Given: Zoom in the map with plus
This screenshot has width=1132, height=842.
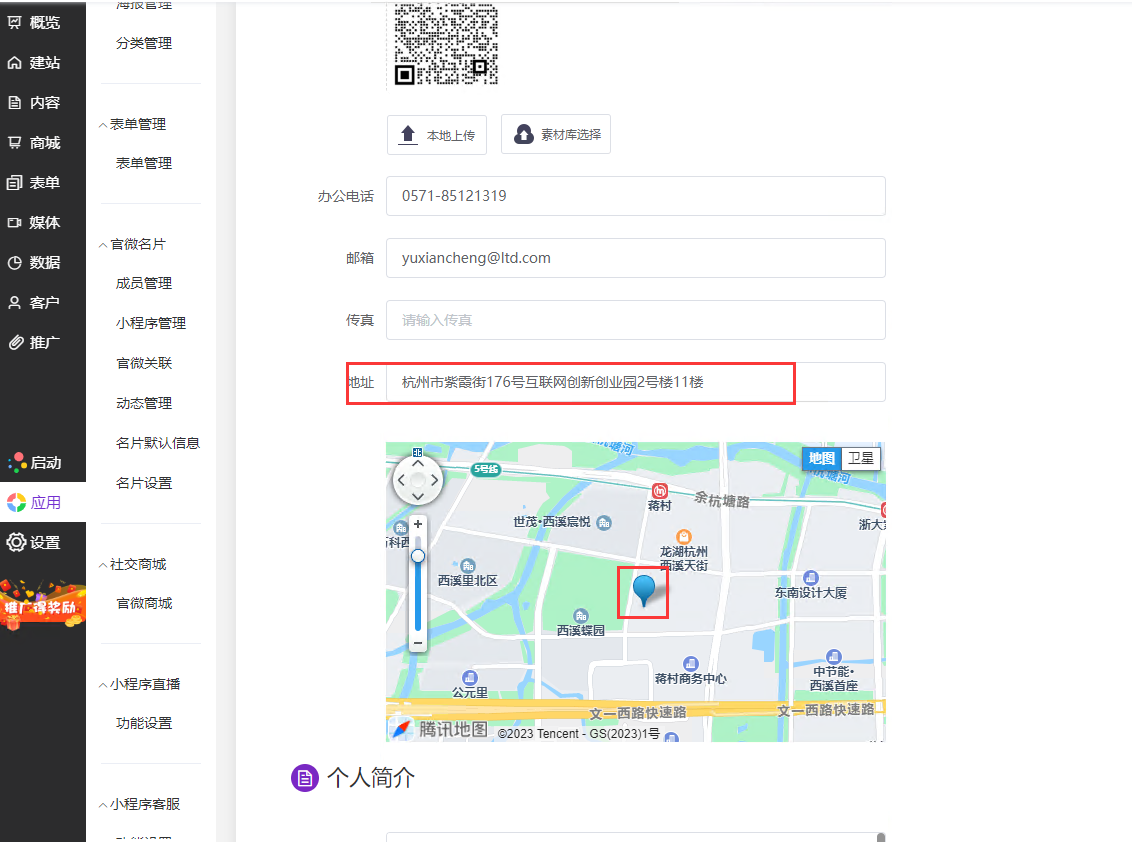Looking at the screenshot, I should [417, 524].
